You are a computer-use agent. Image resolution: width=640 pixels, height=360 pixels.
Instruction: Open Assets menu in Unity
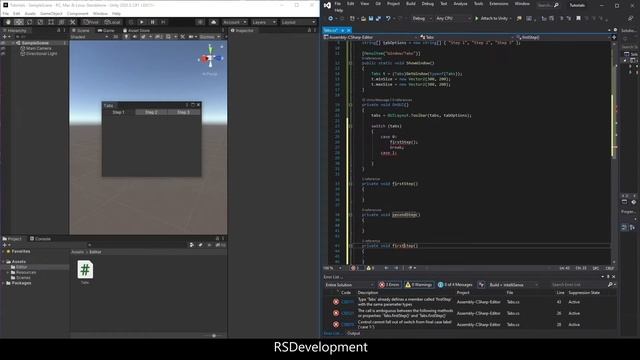point(30,13)
